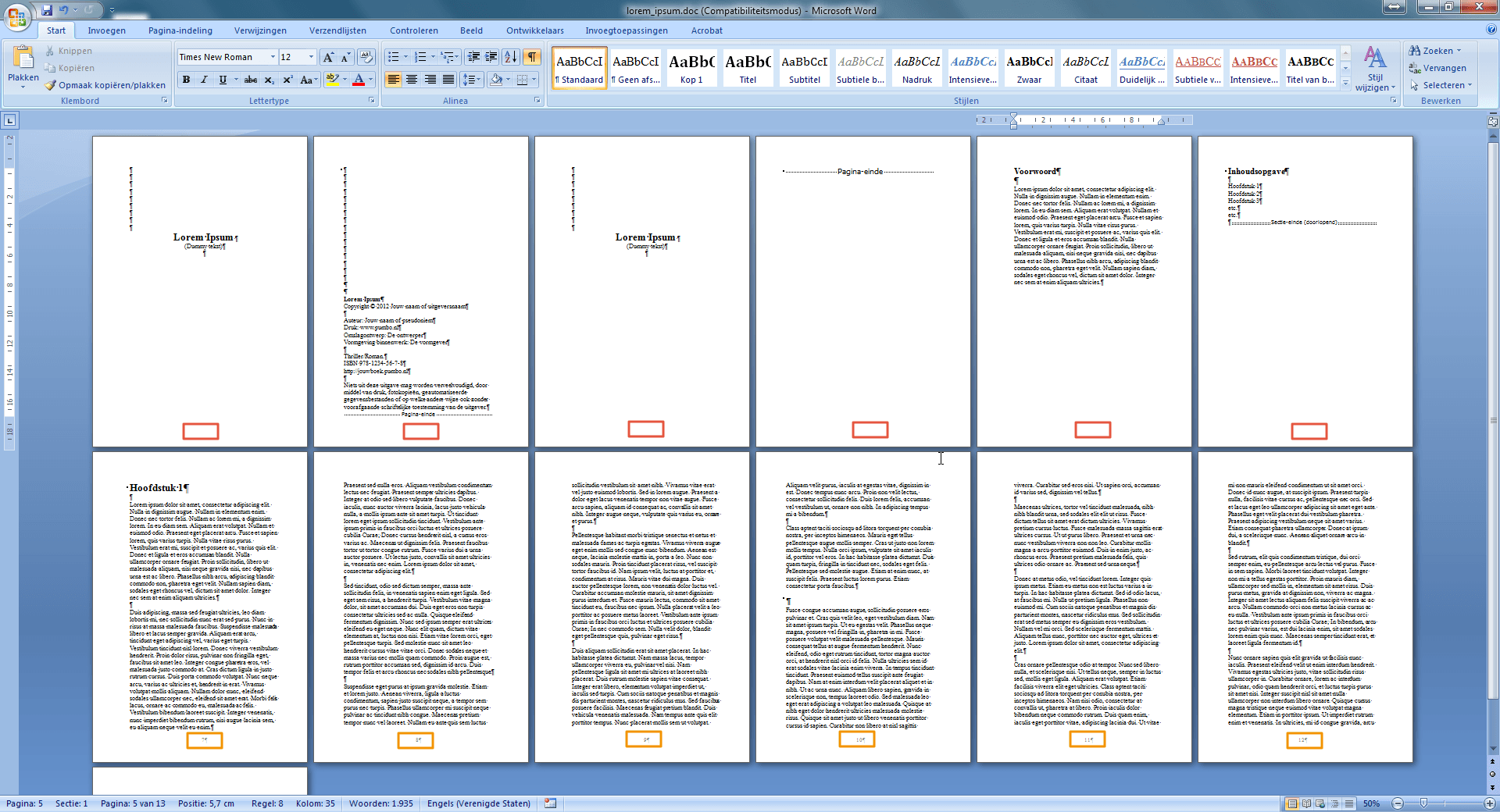Switch to the Pagina-indeling tab
Screen dimensions: 1500x812
180,30
